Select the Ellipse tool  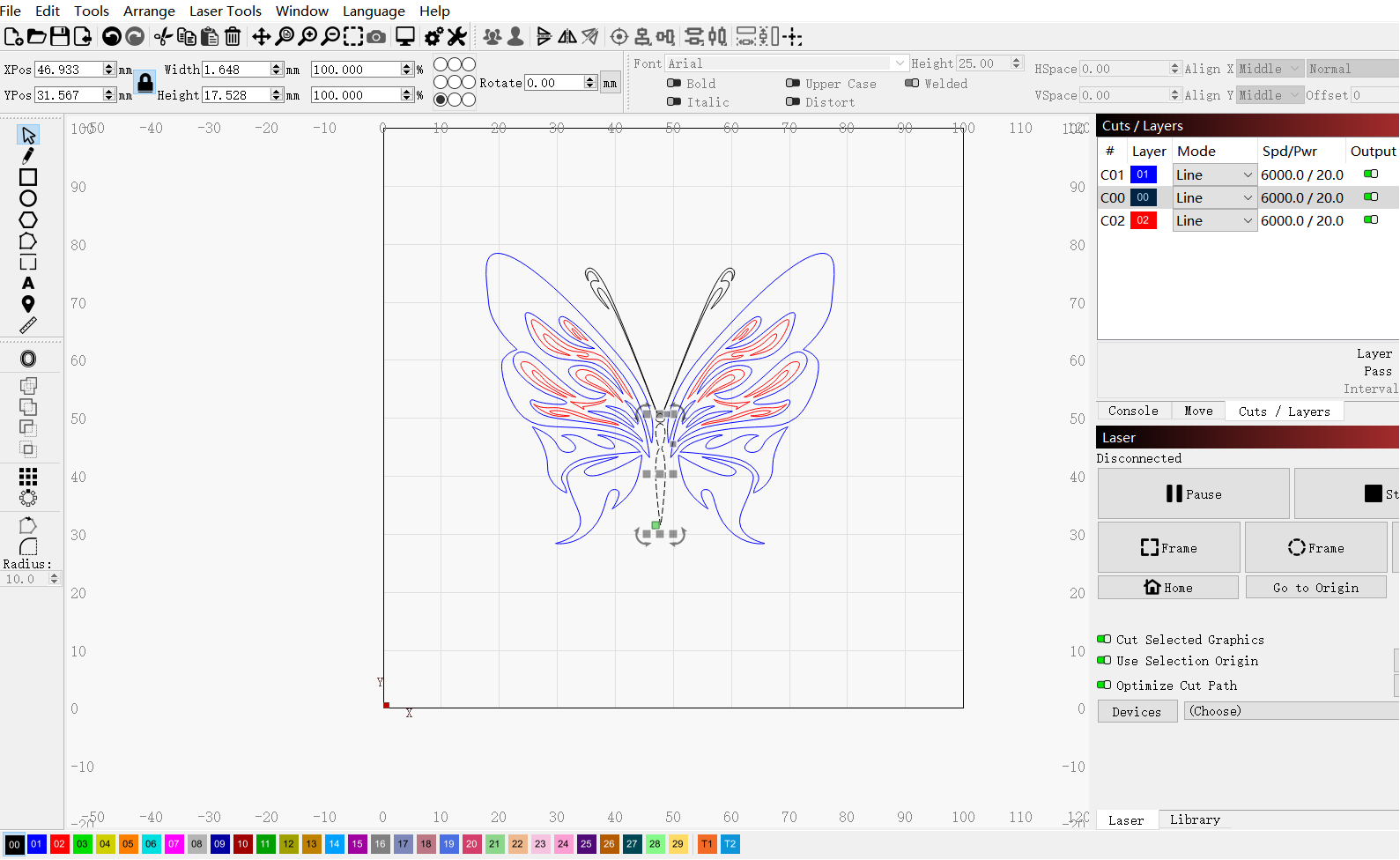click(x=28, y=198)
